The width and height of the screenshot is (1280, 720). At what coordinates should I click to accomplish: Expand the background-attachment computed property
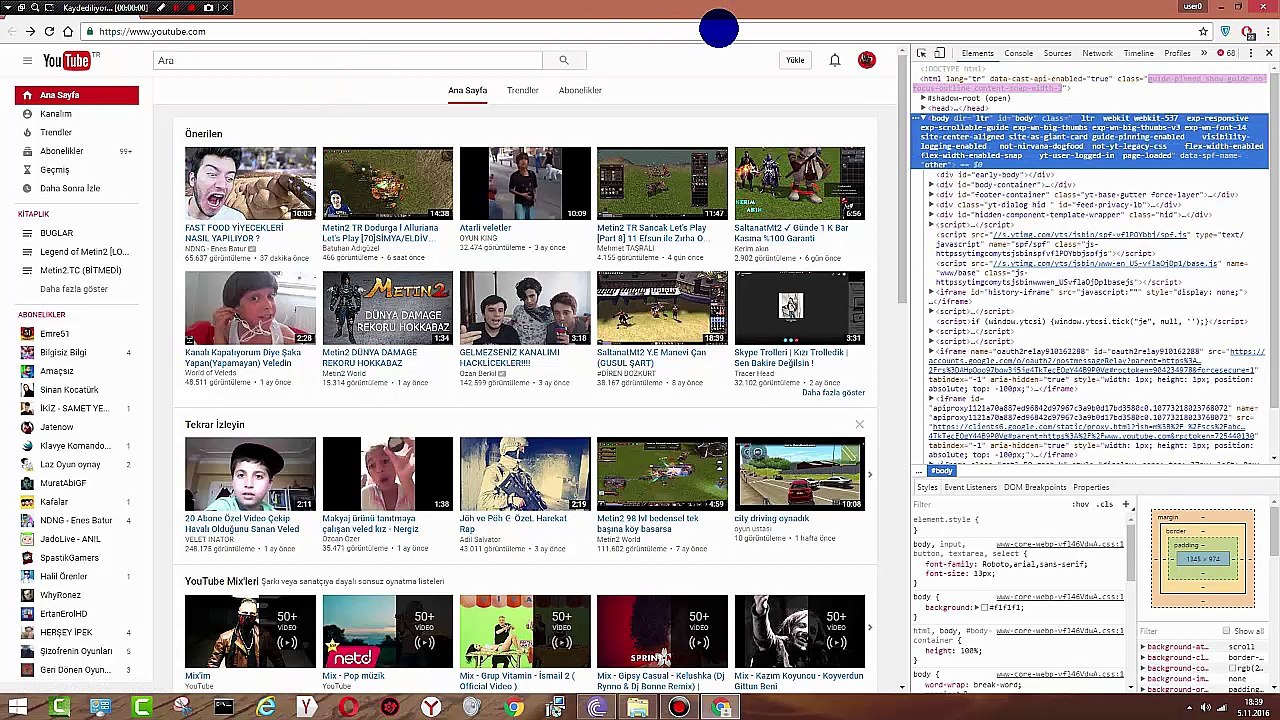pos(1143,647)
